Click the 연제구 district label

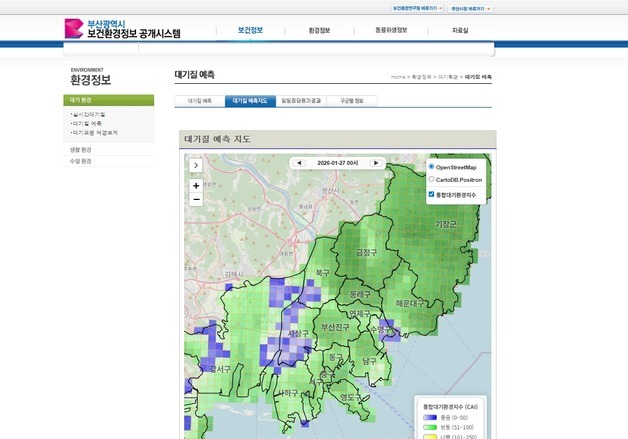tap(360, 314)
